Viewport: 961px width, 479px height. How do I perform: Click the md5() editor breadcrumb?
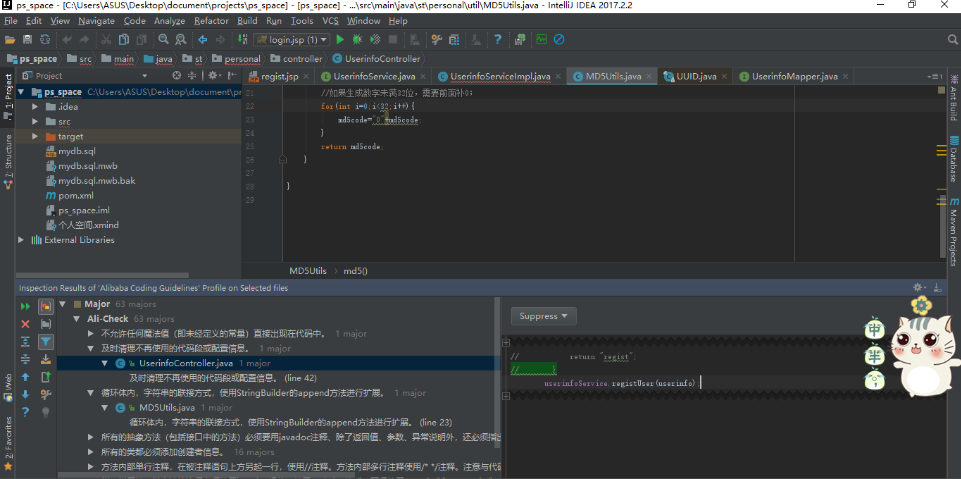pyautogui.click(x=355, y=271)
